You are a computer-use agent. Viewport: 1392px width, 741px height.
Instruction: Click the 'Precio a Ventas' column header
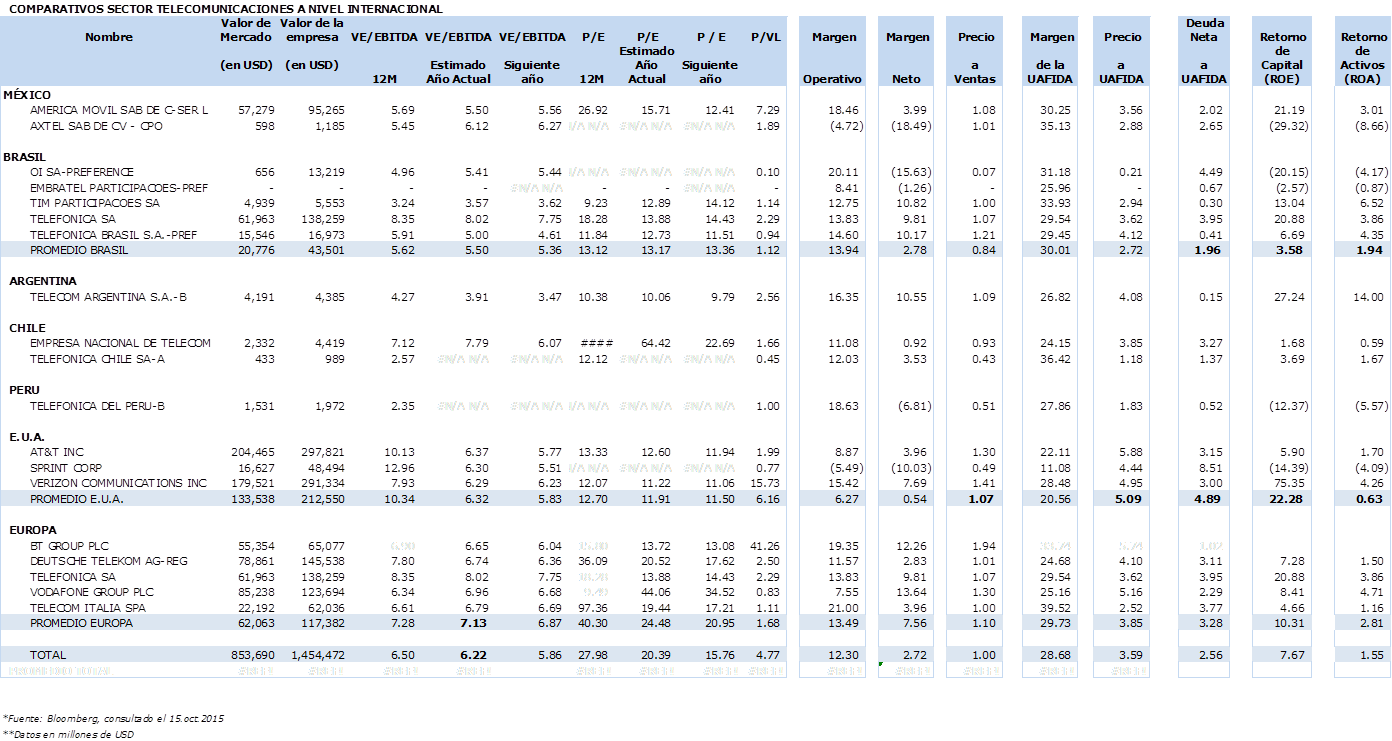point(975,58)
